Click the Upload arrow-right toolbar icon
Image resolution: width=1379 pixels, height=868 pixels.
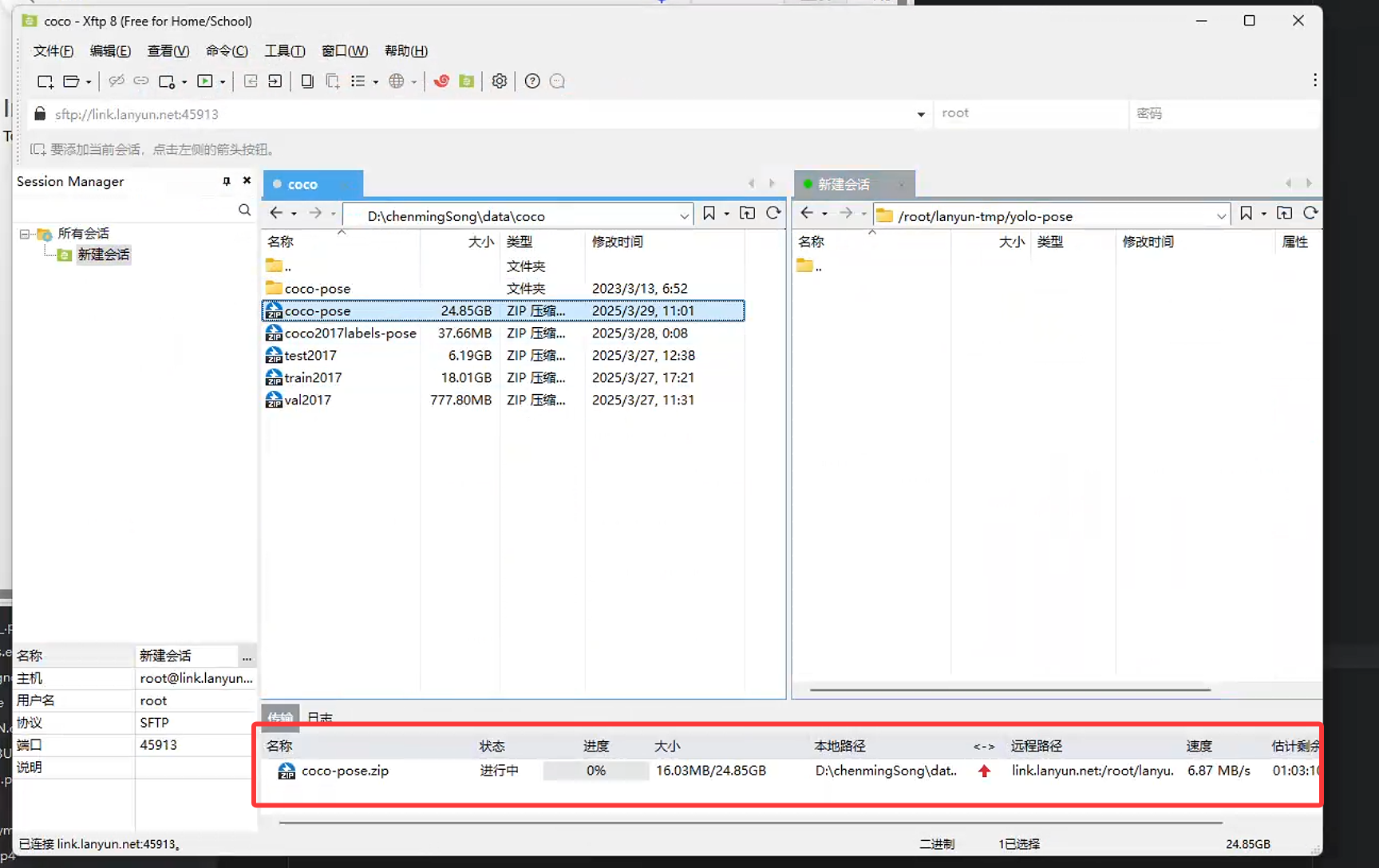[275, 81]
